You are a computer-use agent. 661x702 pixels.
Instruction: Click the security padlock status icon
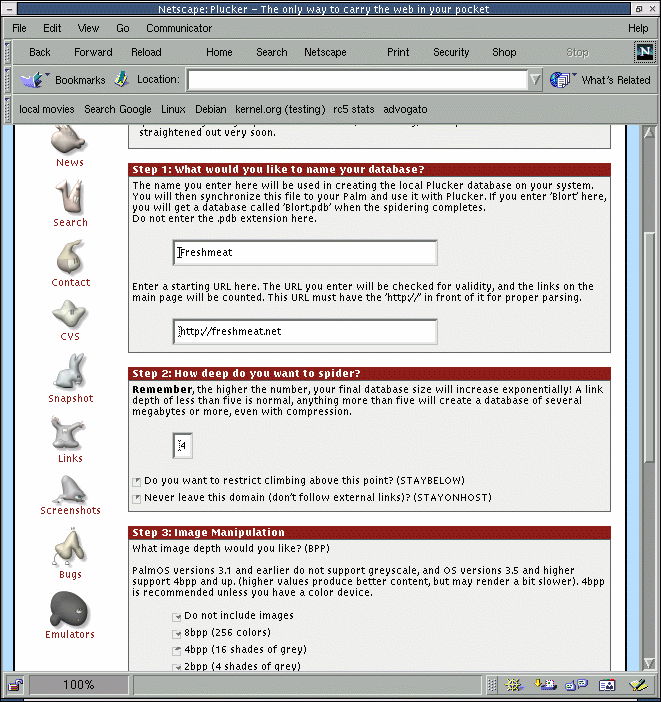click(x=15, y=685)
